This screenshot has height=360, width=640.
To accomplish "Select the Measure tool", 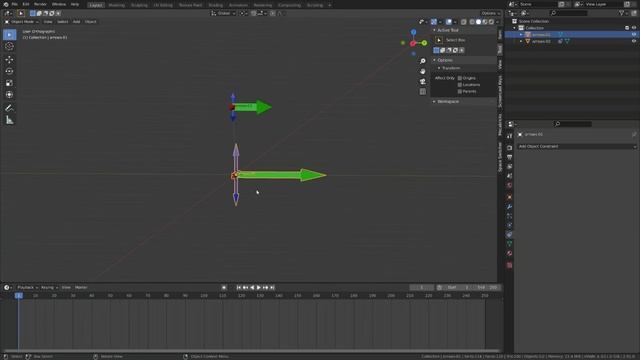I will (x=9, y=120).
